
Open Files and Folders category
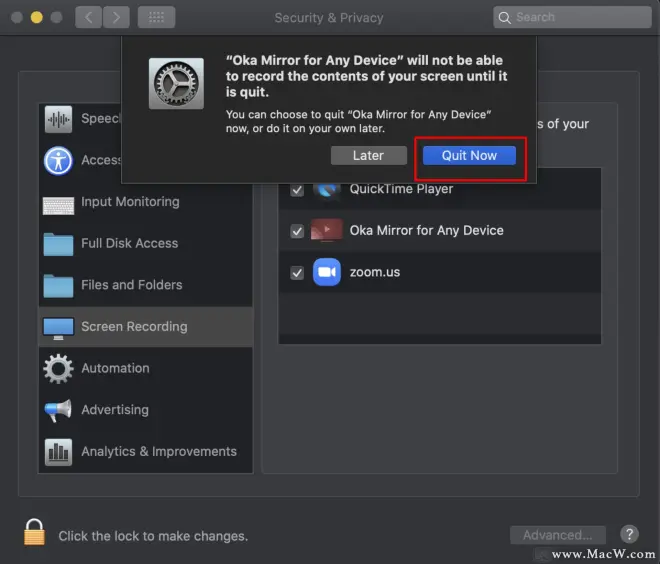[x=146, y=285]
